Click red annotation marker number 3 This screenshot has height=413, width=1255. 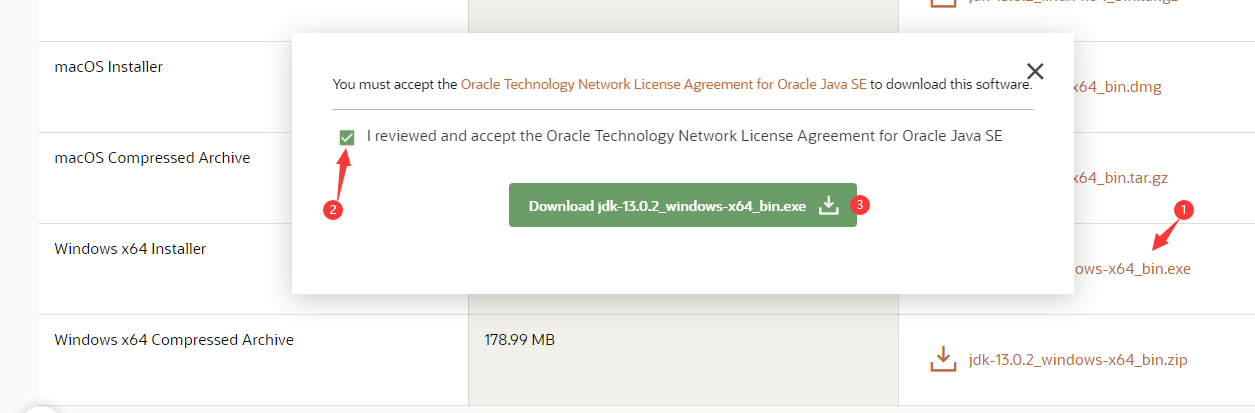(x=860, y=205)
